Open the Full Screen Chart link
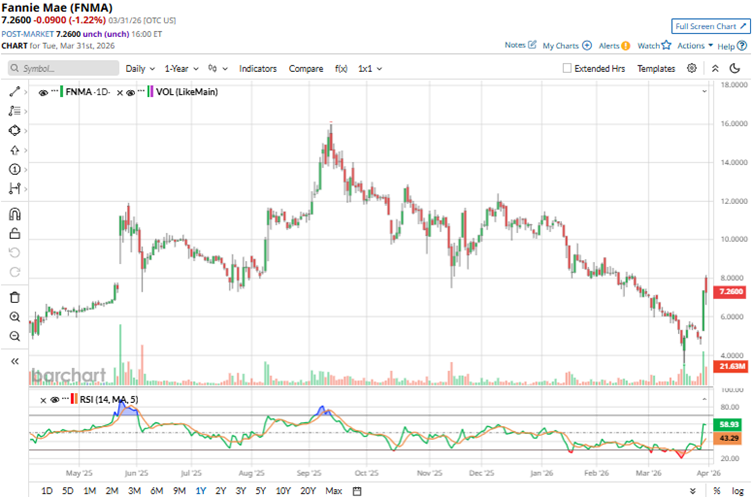Screen dimensions: 752x497 pos(710,26)
